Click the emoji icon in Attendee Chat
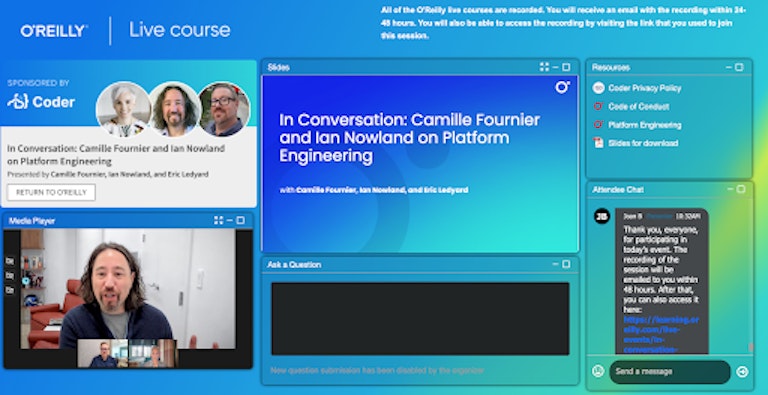This screenshot has height=395, width=768. (x=598, y=371)
